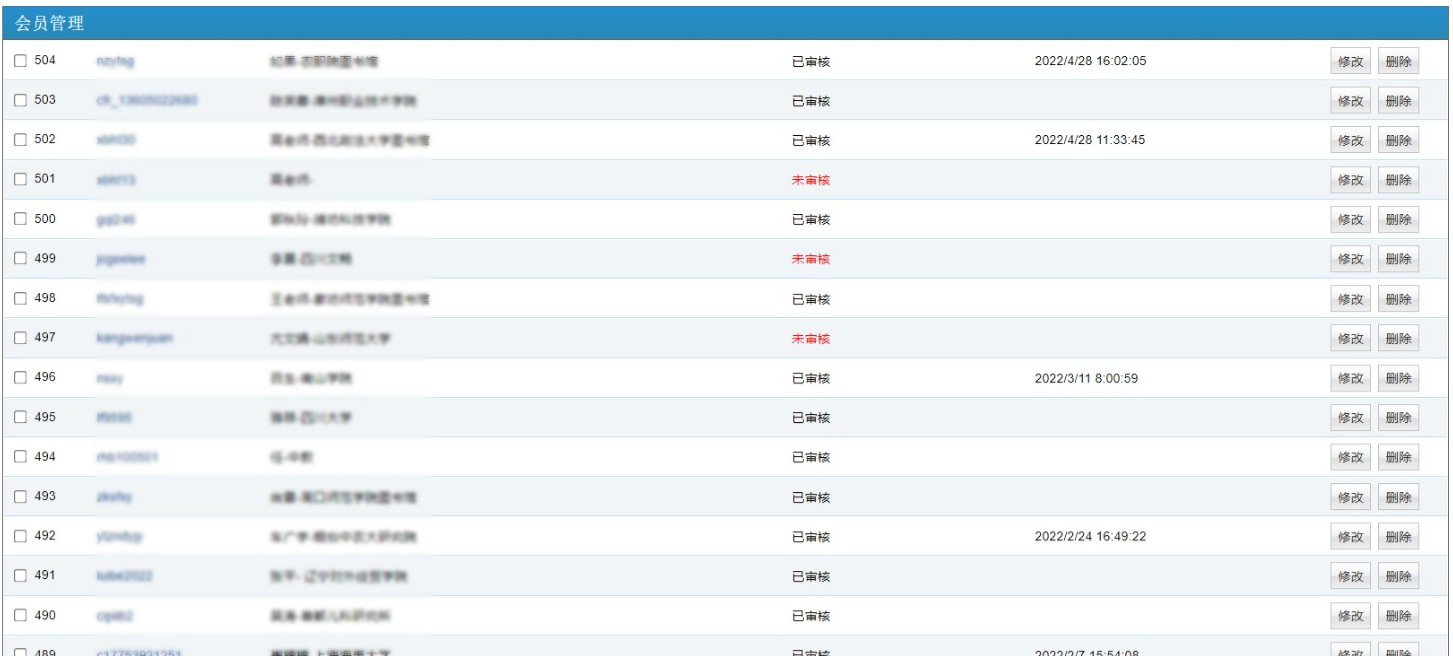Click 删除 for member 496

click(1398, 378)
